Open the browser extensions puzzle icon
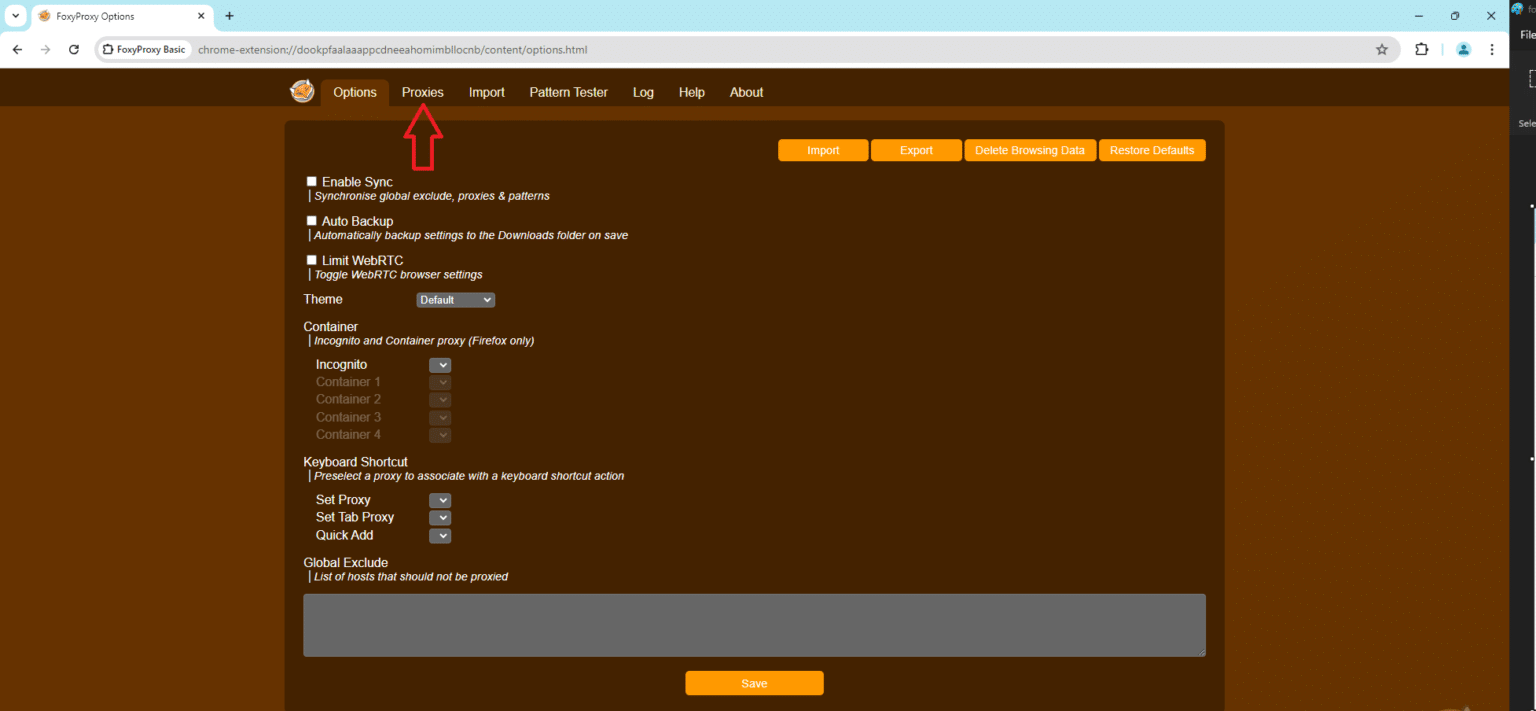Screen dimensions: 1536x711 1421,49
